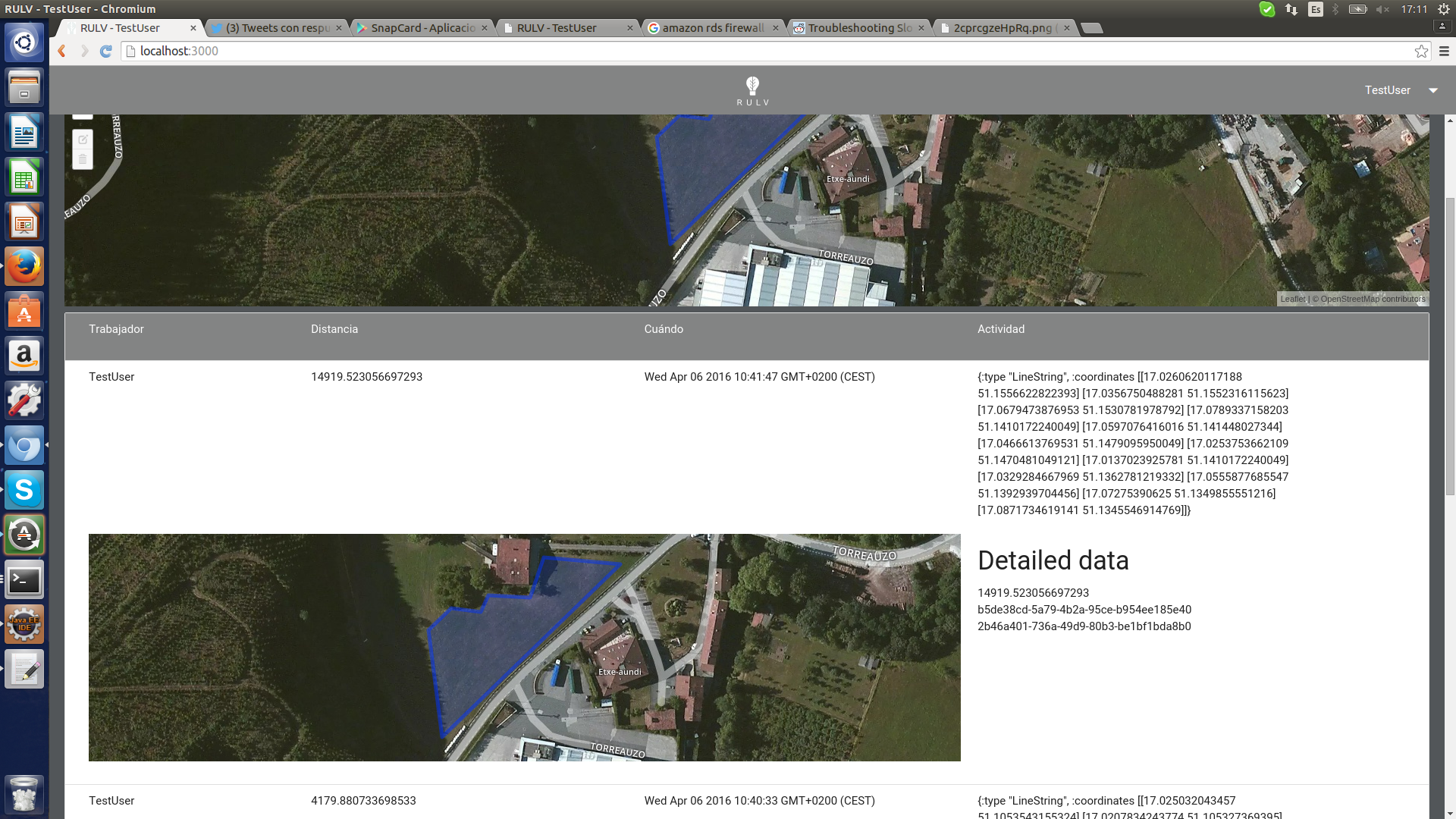Click the RULV lightbulb logo
Image resolution: width=1456 pixels, height=819 pixels.
pyautogui.click(x=752, y=90)
